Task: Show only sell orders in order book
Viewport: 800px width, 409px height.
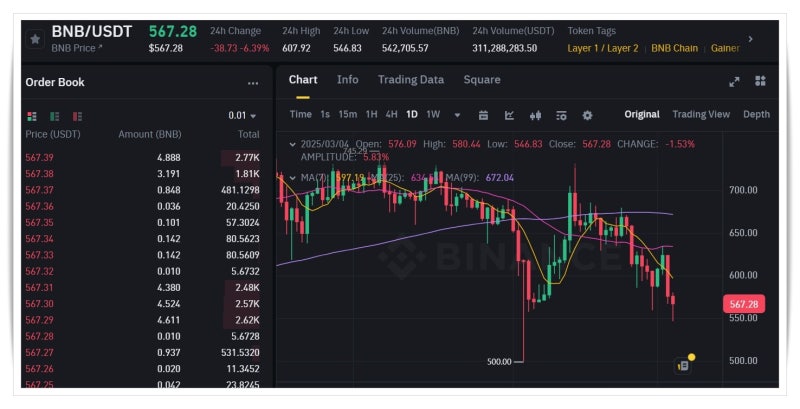Action: click(77, 116)
